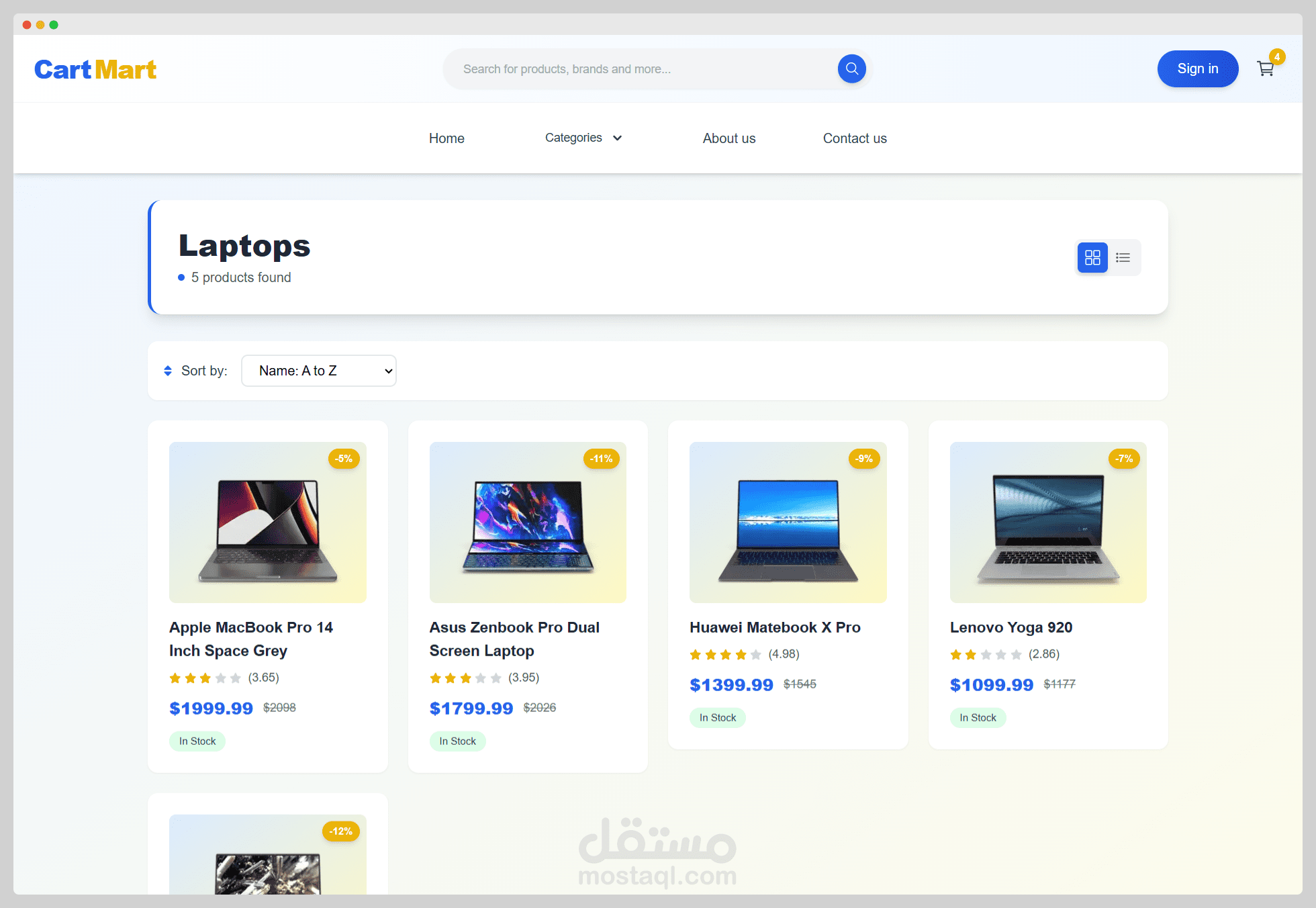
Task: Switch to list view layout
Action: [x=1123, y=257]
